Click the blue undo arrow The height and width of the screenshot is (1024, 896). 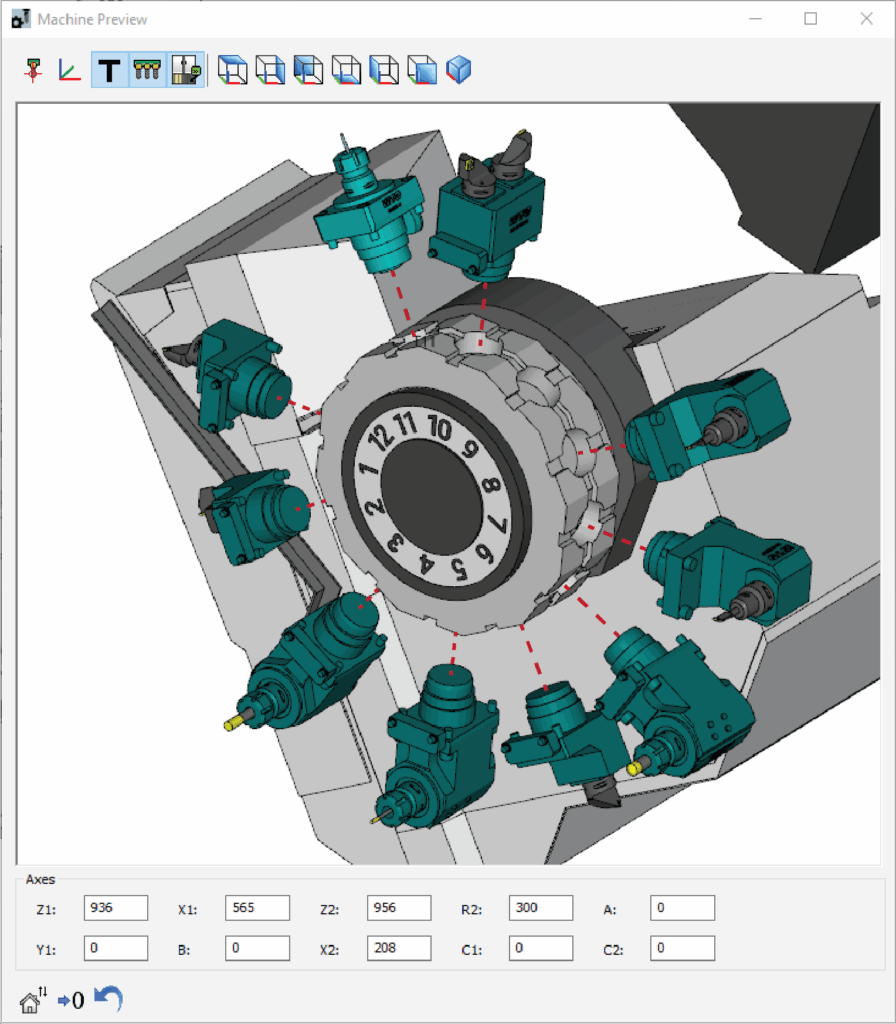tap(108, 998)
